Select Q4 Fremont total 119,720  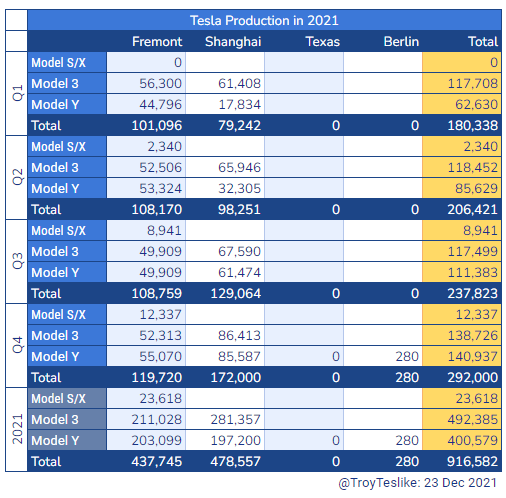click(146, 377)
